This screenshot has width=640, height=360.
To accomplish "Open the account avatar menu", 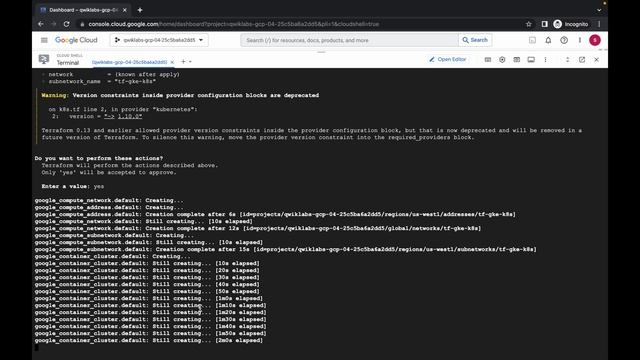I will point(595,40).
